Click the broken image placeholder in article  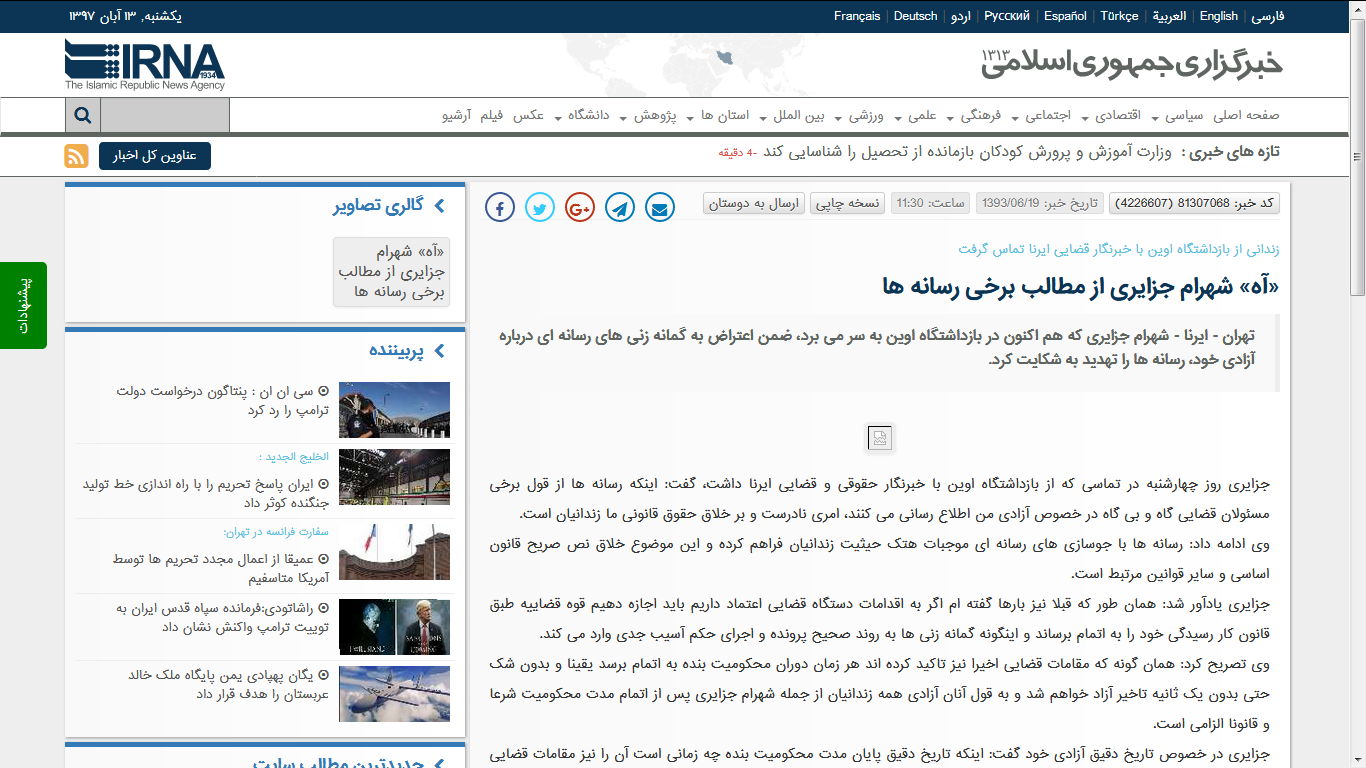pos(880,438)
